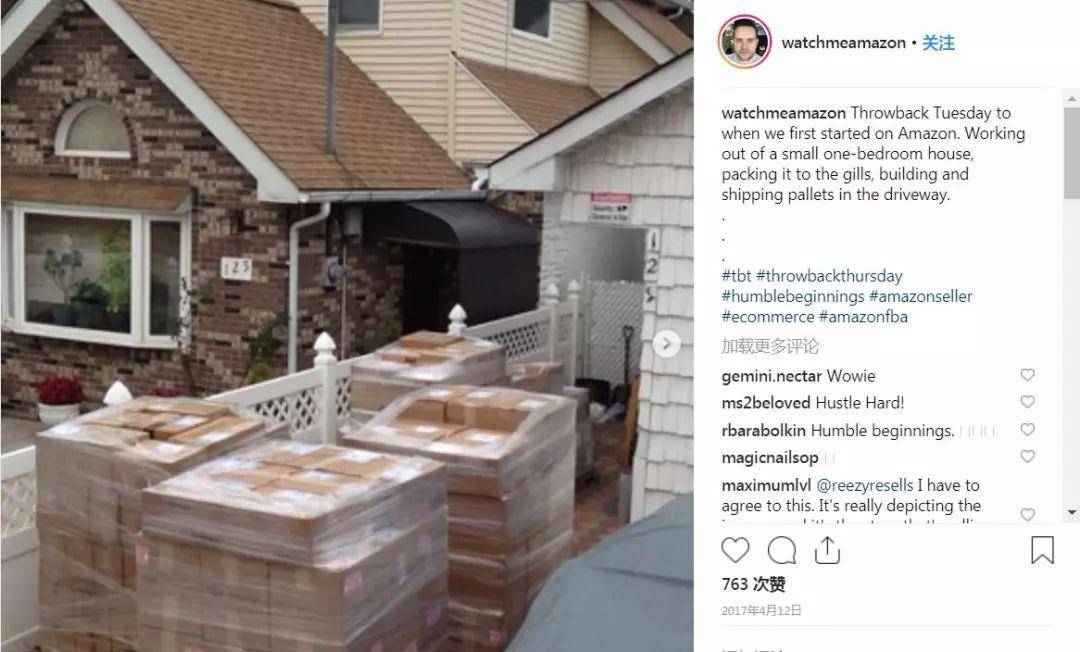The width and height of the screenshot is (1080, 652).
Task: Save the post with bookmark icon
Action: coord(1042,550)
